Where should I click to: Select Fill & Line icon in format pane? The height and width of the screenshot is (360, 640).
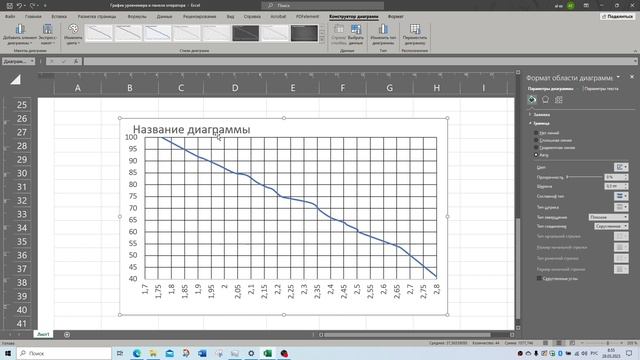[x=532, y=100]
